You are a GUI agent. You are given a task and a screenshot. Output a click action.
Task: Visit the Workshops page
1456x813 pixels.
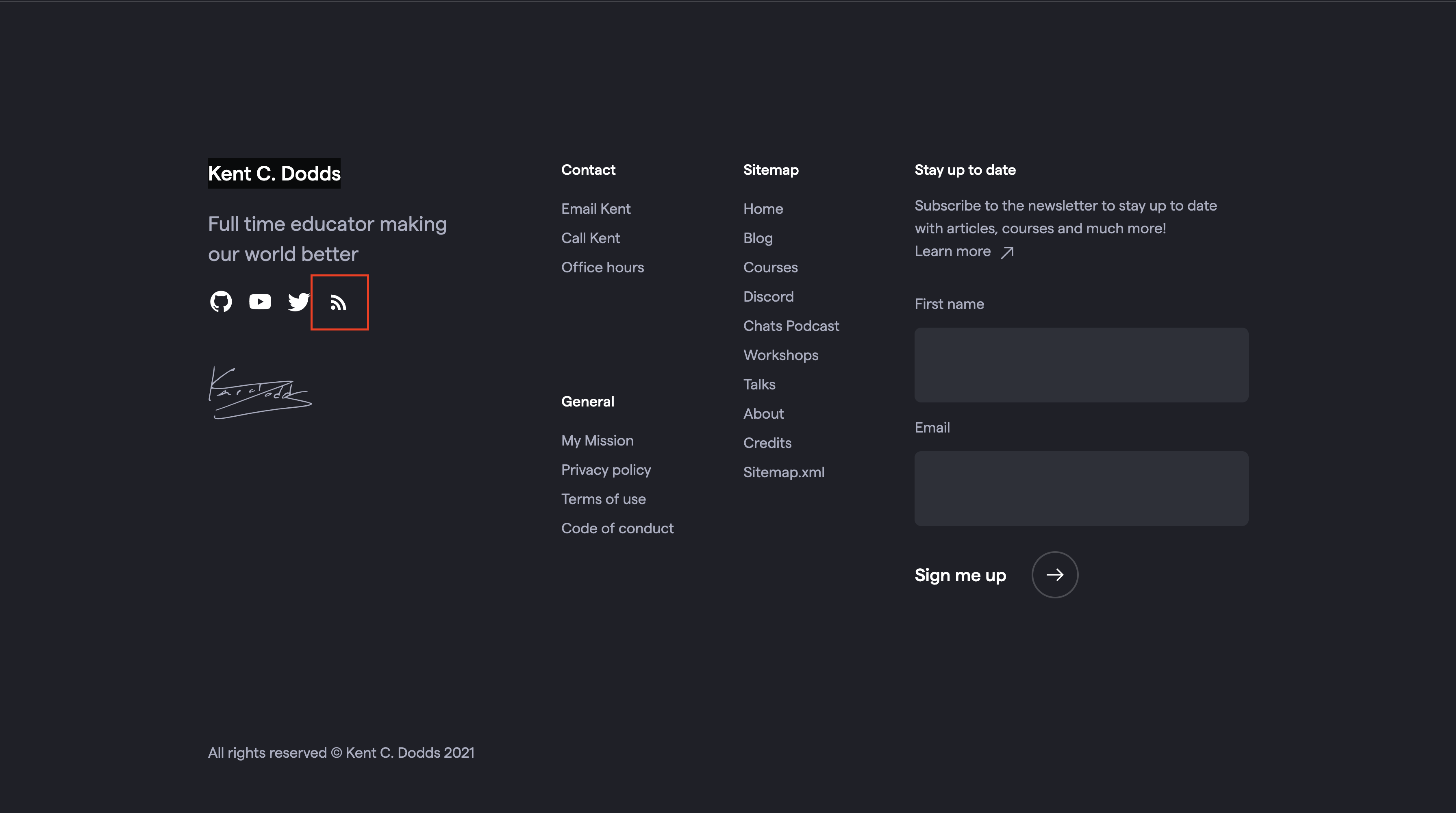click(x=780, y=355)
